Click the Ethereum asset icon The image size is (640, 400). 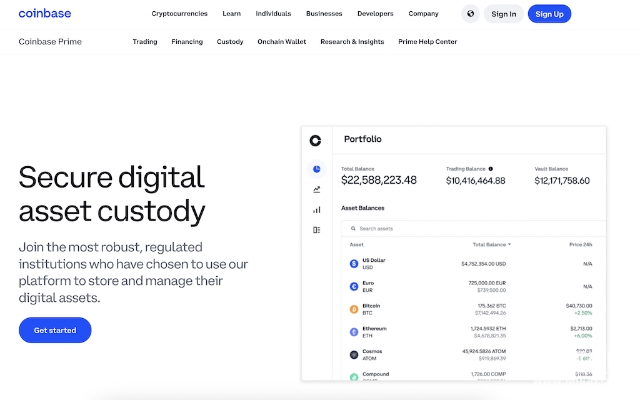(x=354, y=332)
